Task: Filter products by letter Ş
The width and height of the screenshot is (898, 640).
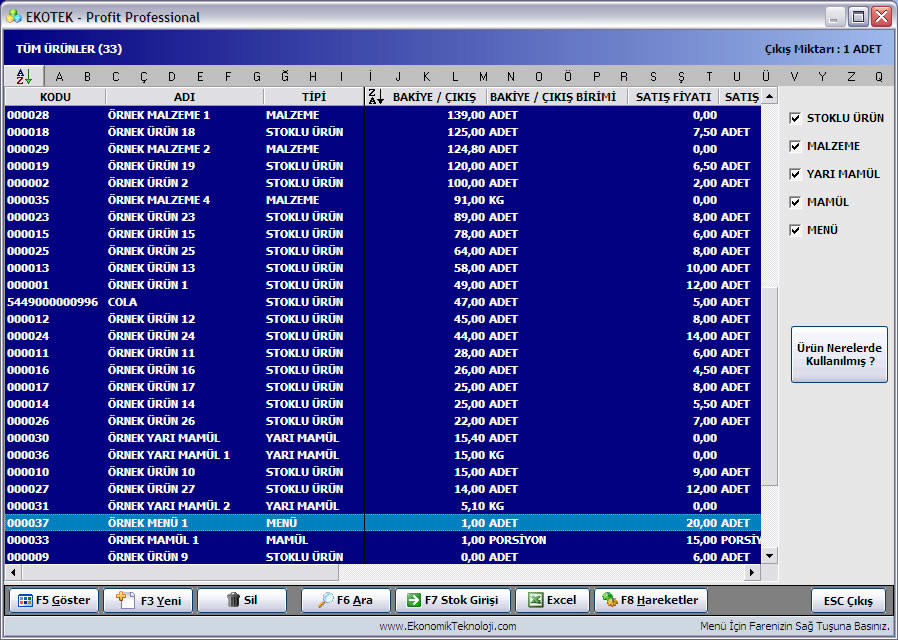Action: click(x=681, y=77)
